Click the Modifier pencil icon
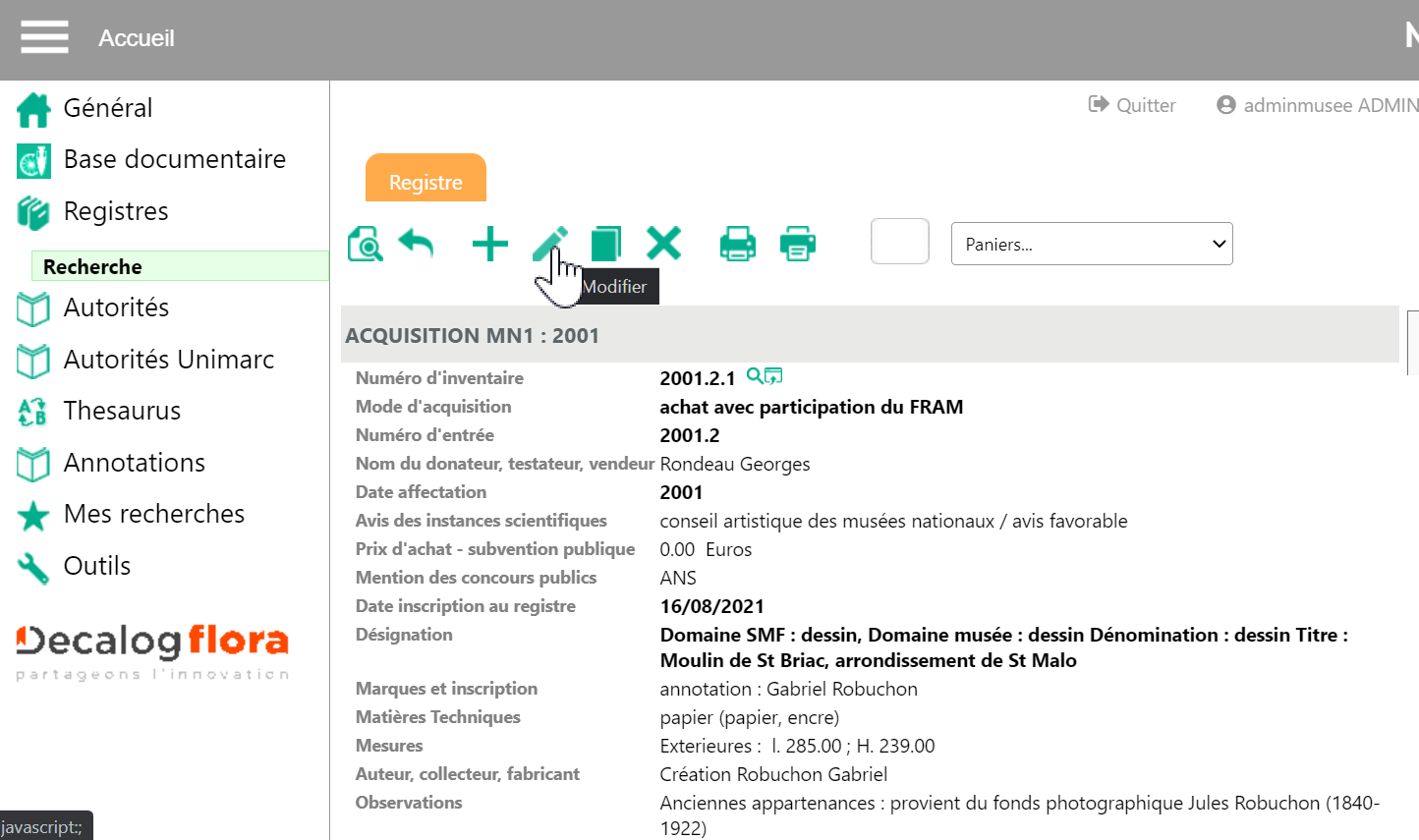The width and height of the screenshot is (1419, 840). (x=549, y=243)
